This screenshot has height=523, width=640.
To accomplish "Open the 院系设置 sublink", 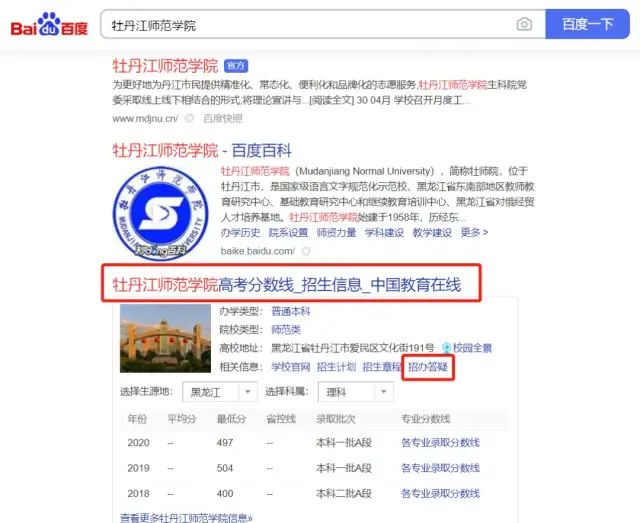I will tap(288, 232).
